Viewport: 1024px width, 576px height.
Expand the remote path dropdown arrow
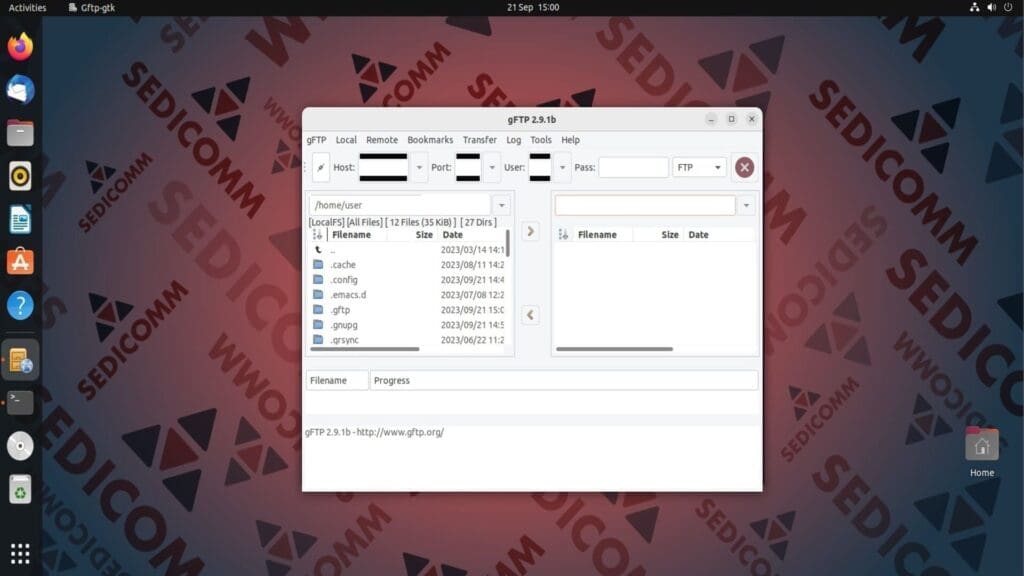[x=746, y=206]
